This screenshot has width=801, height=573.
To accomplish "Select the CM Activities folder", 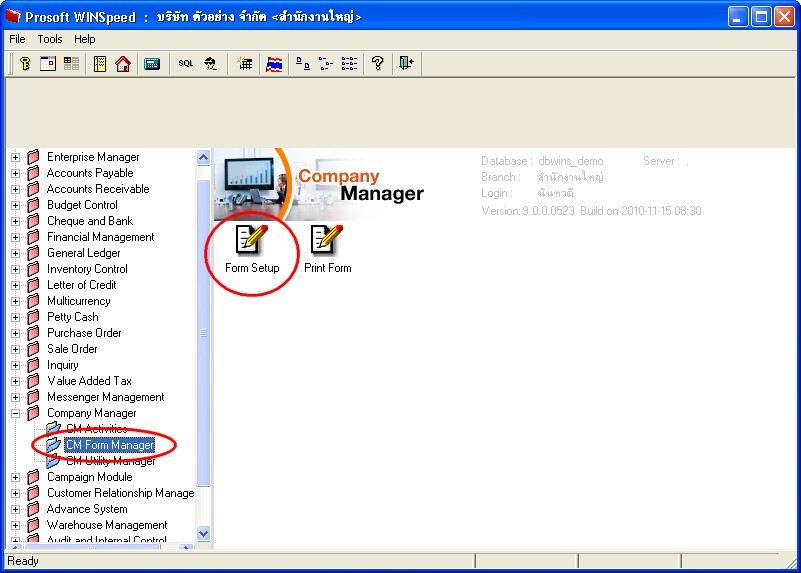I will pyautogui.click(x=97, y=428).
